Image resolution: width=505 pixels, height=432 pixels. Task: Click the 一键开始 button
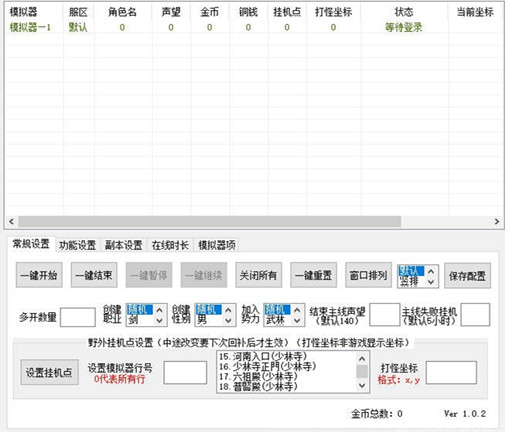pos(39,275)
